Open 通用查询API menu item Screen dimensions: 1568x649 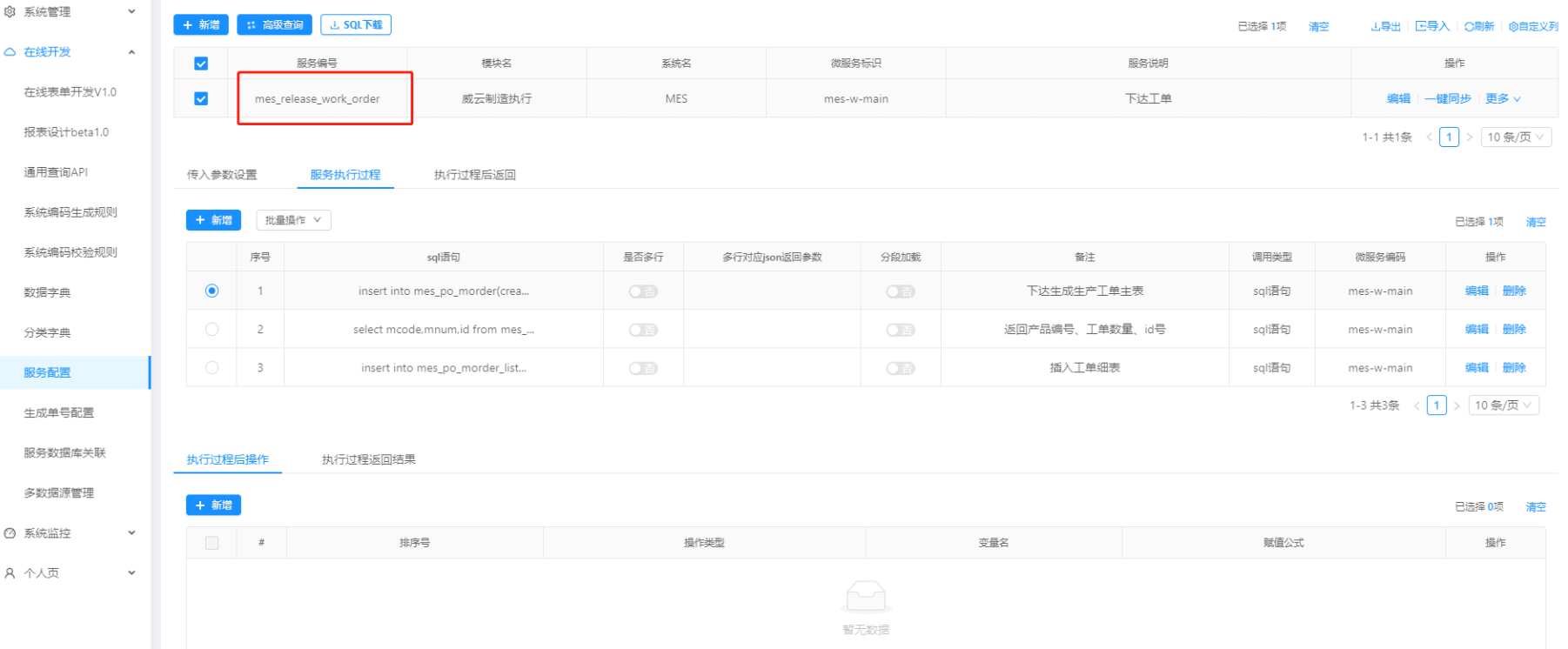click(x=56, y=172)
